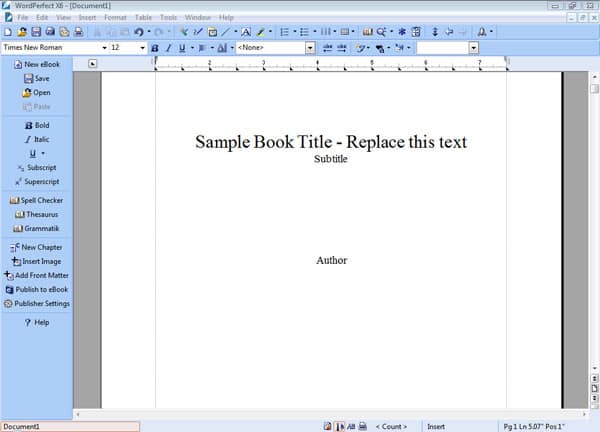The height and width of the screenshot is (432, 600).
Task: Click the vertical scrollbar track
Action: [594, 250]
